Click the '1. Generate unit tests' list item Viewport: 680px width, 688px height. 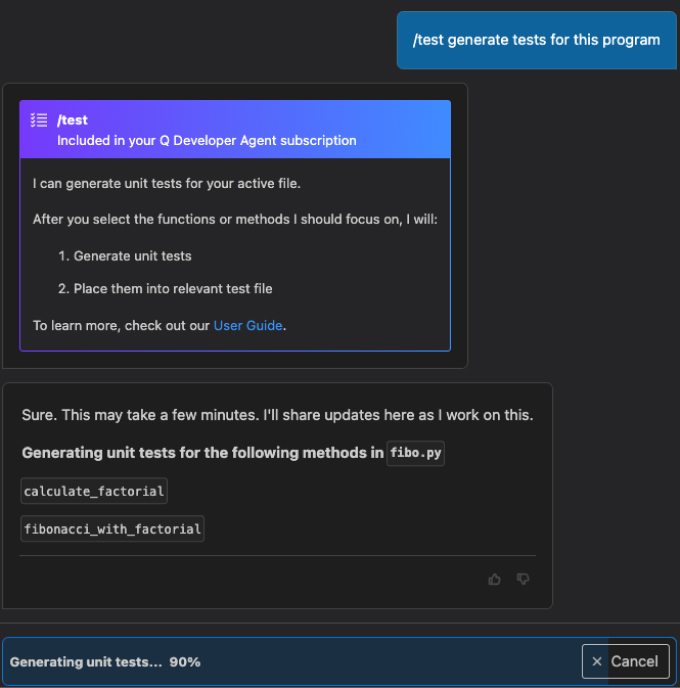pyautogui.click(x=125, y=256)
